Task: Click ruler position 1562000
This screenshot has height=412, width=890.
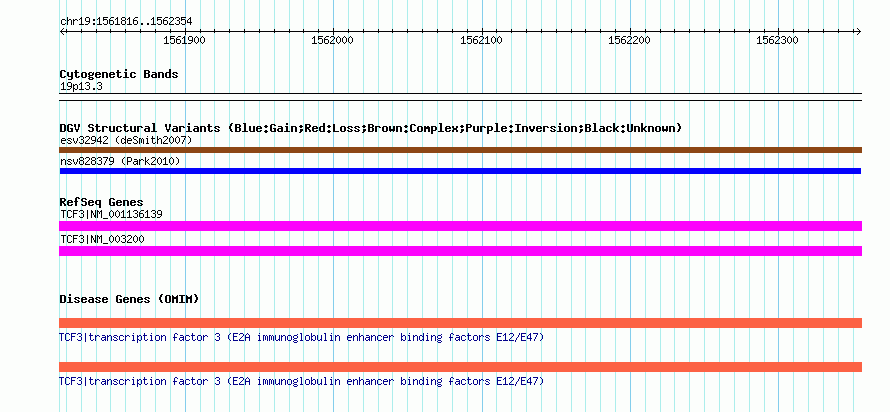Action: click(x=333, y=40)
